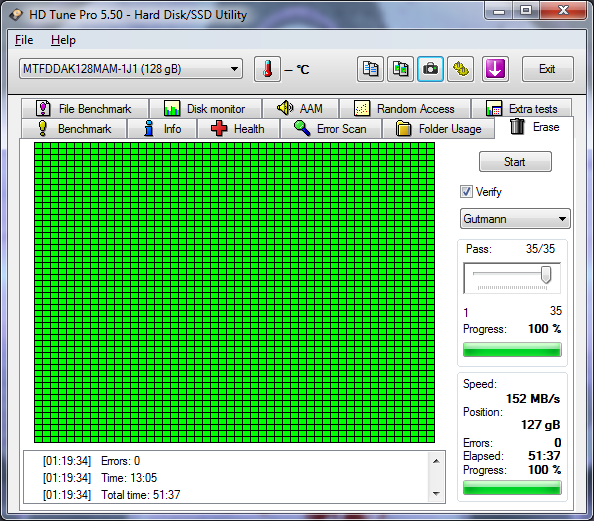Open options via wrench icon

point(460,69)
